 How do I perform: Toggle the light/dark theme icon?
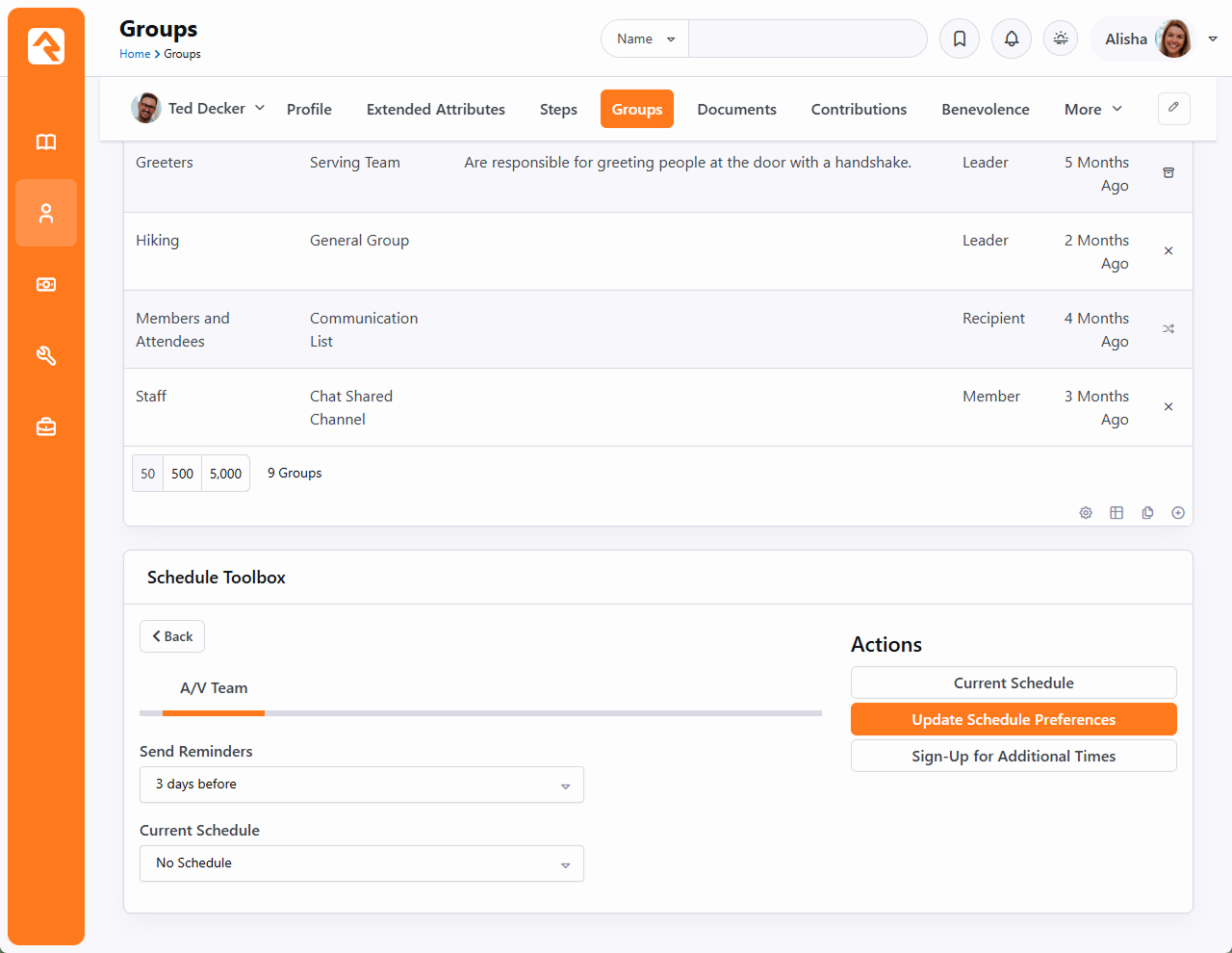1061,39
